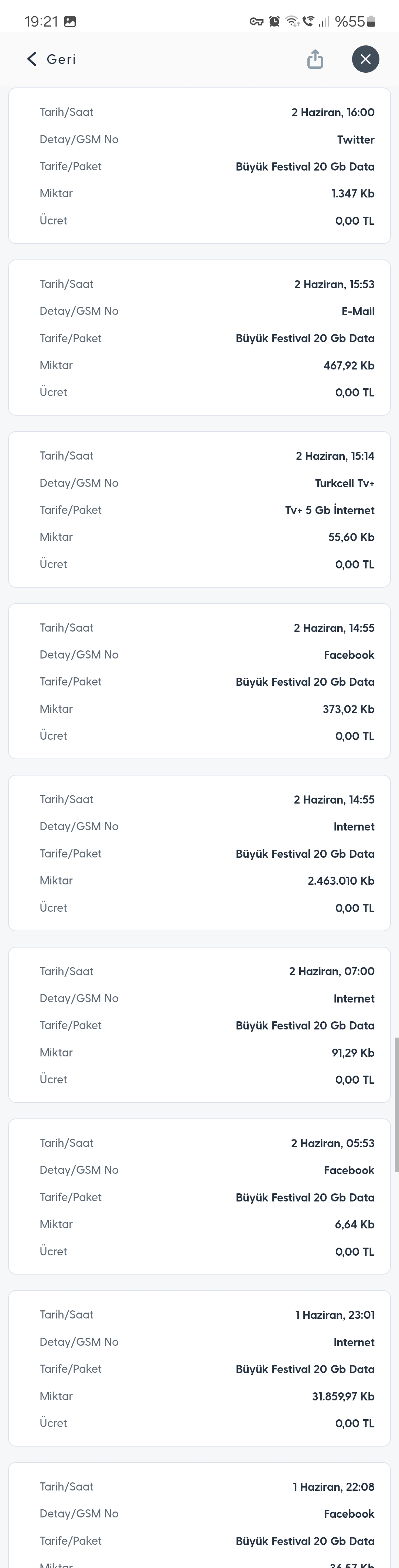
Task: Open the Turkcell Tv+ usage record
Action: click(x=199, y=509)
